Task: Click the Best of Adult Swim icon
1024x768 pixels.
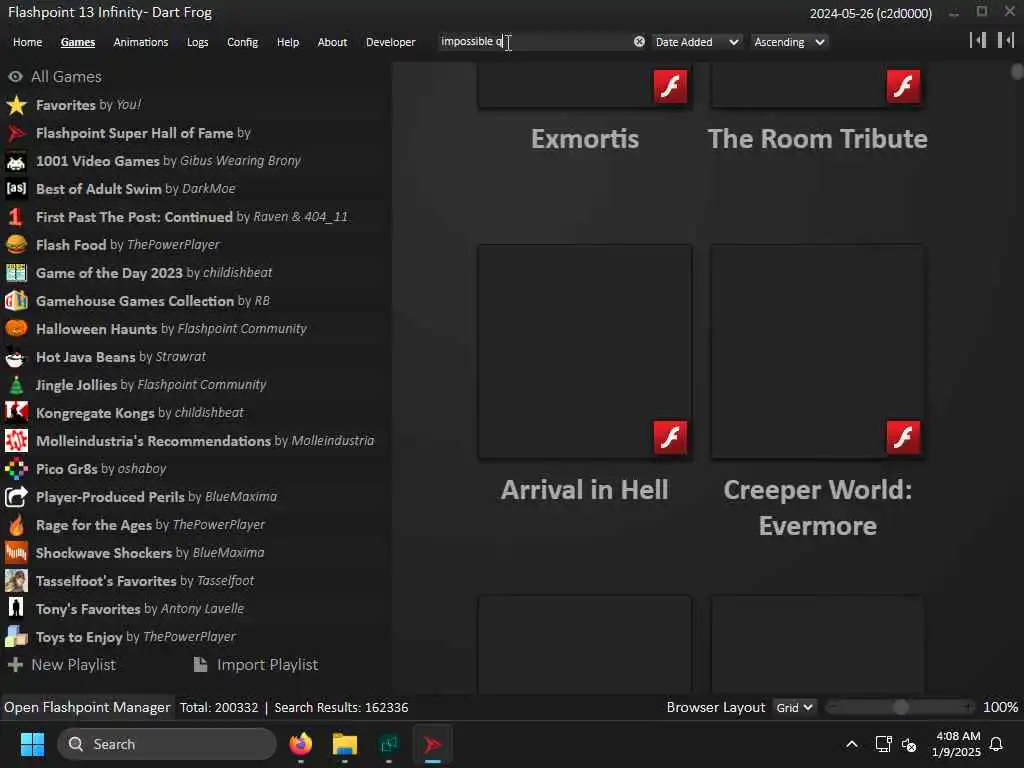Action: (x=16, y=189)
